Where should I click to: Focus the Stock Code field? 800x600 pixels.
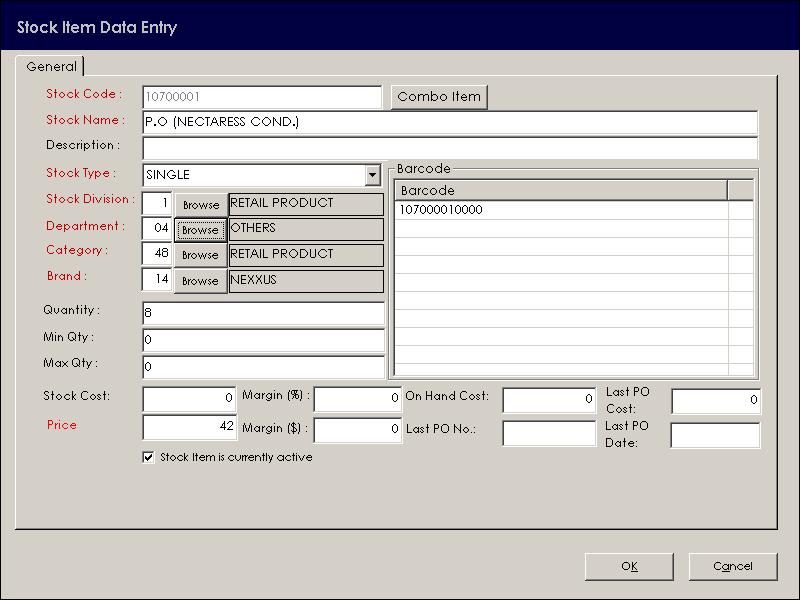[262, 97]
